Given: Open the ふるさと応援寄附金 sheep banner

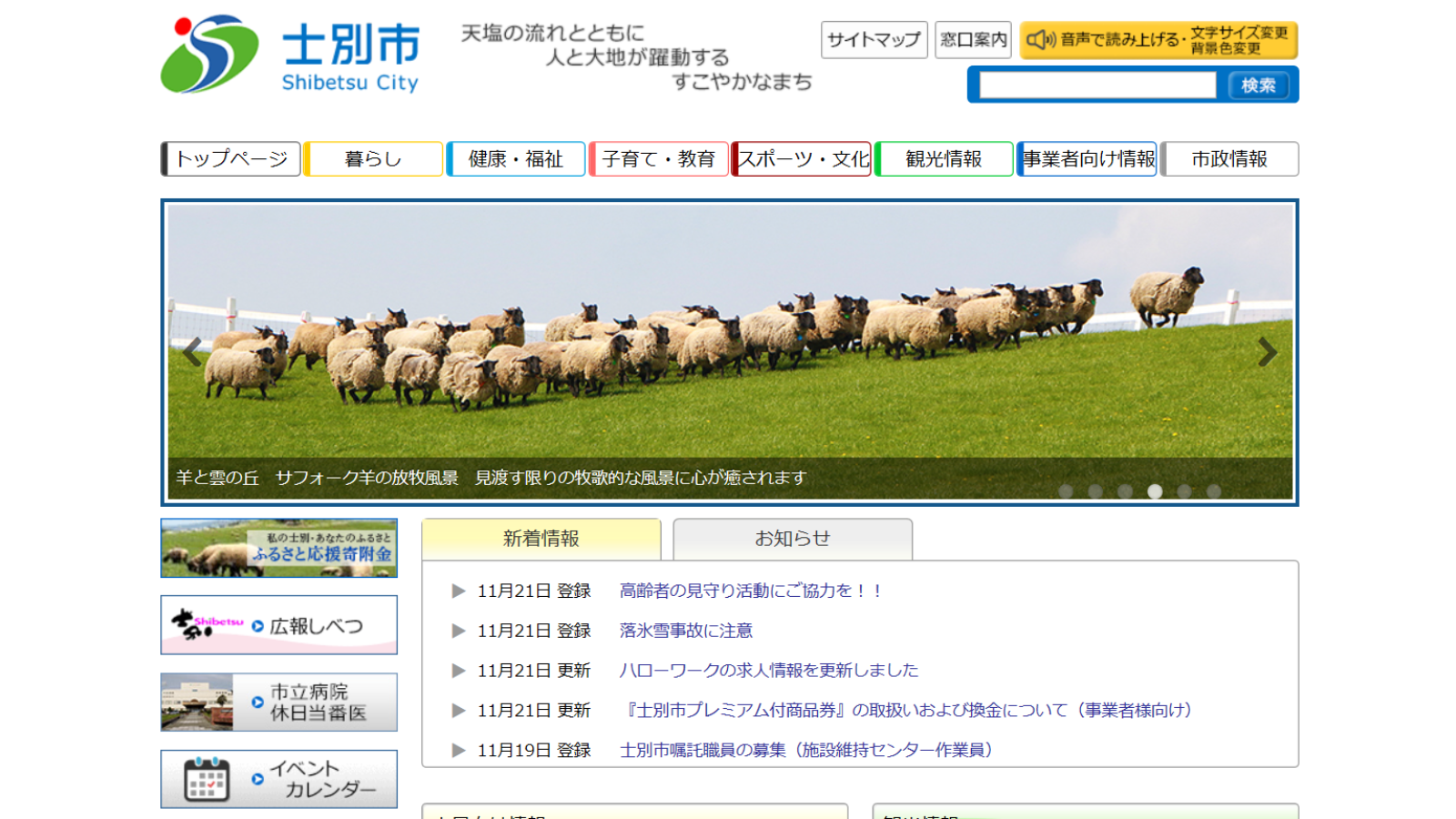Looking at the screenshot, I should pos(278,548).
